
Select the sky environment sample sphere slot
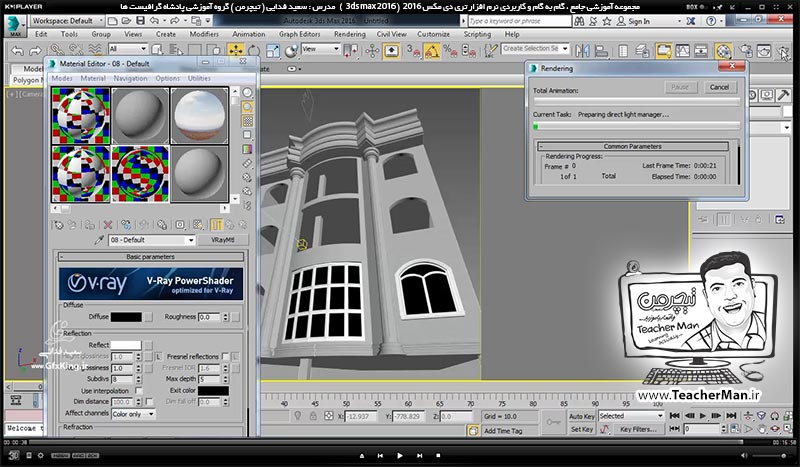(199, 116)
